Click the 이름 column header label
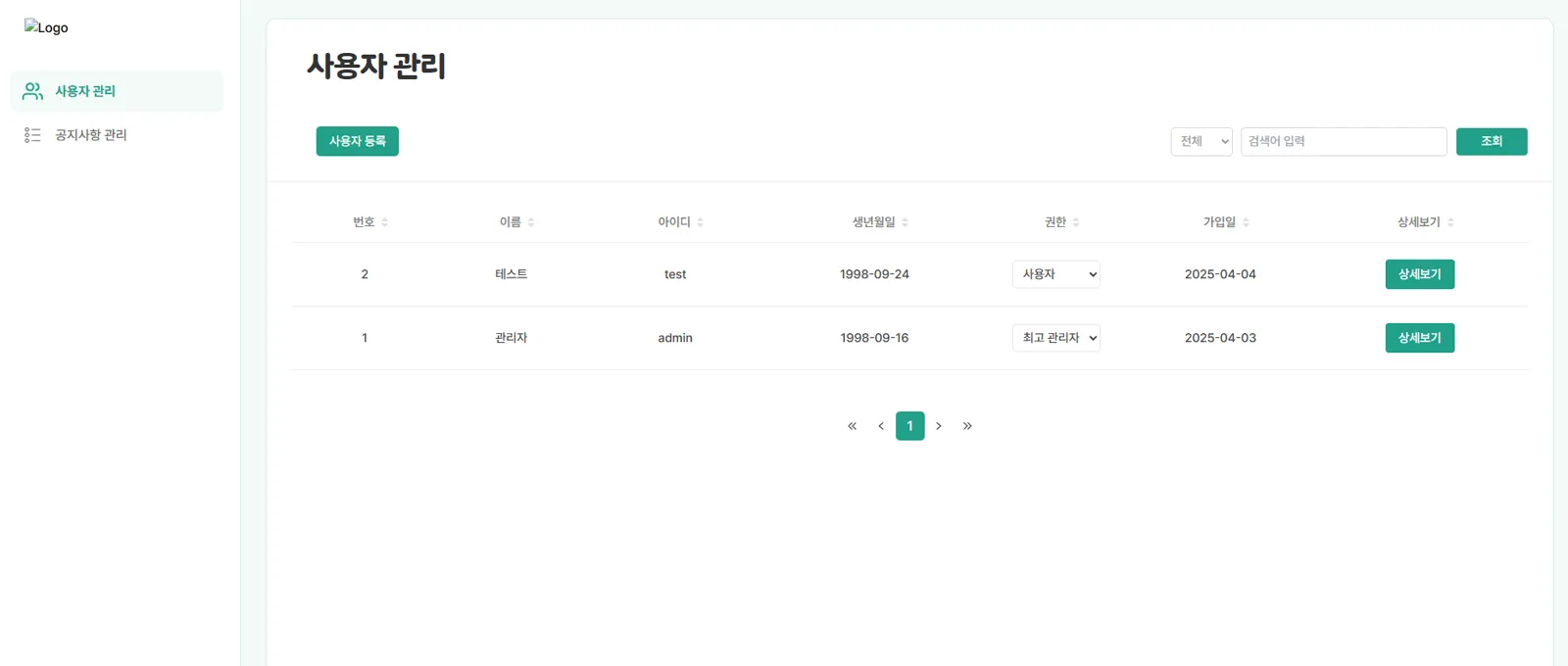Image resolution: width=1568 pixels, height=666 pixels. click(x=511, y=222)
